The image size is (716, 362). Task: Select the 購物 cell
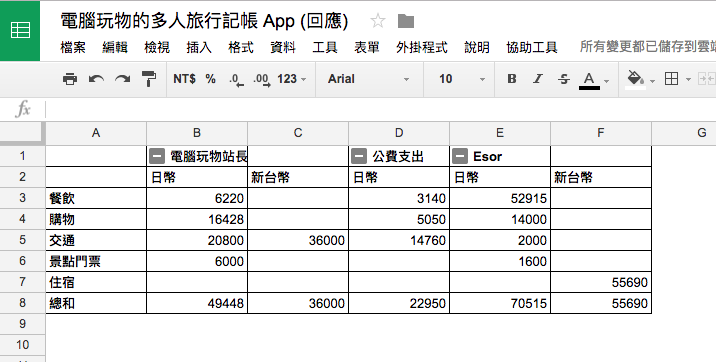pos(96,219)
